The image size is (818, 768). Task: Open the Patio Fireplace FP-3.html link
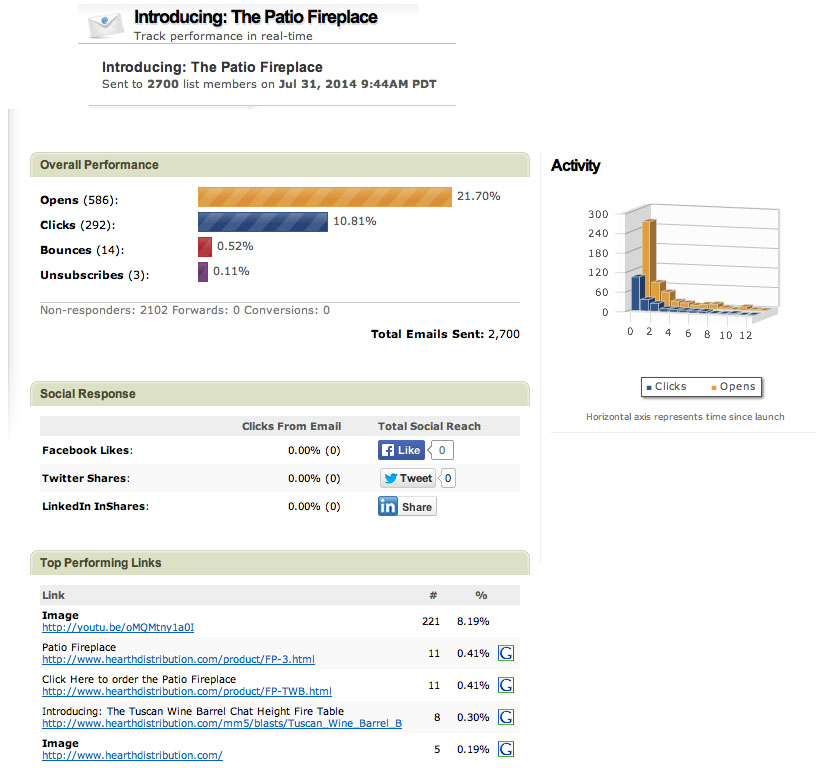coord(178,660)
